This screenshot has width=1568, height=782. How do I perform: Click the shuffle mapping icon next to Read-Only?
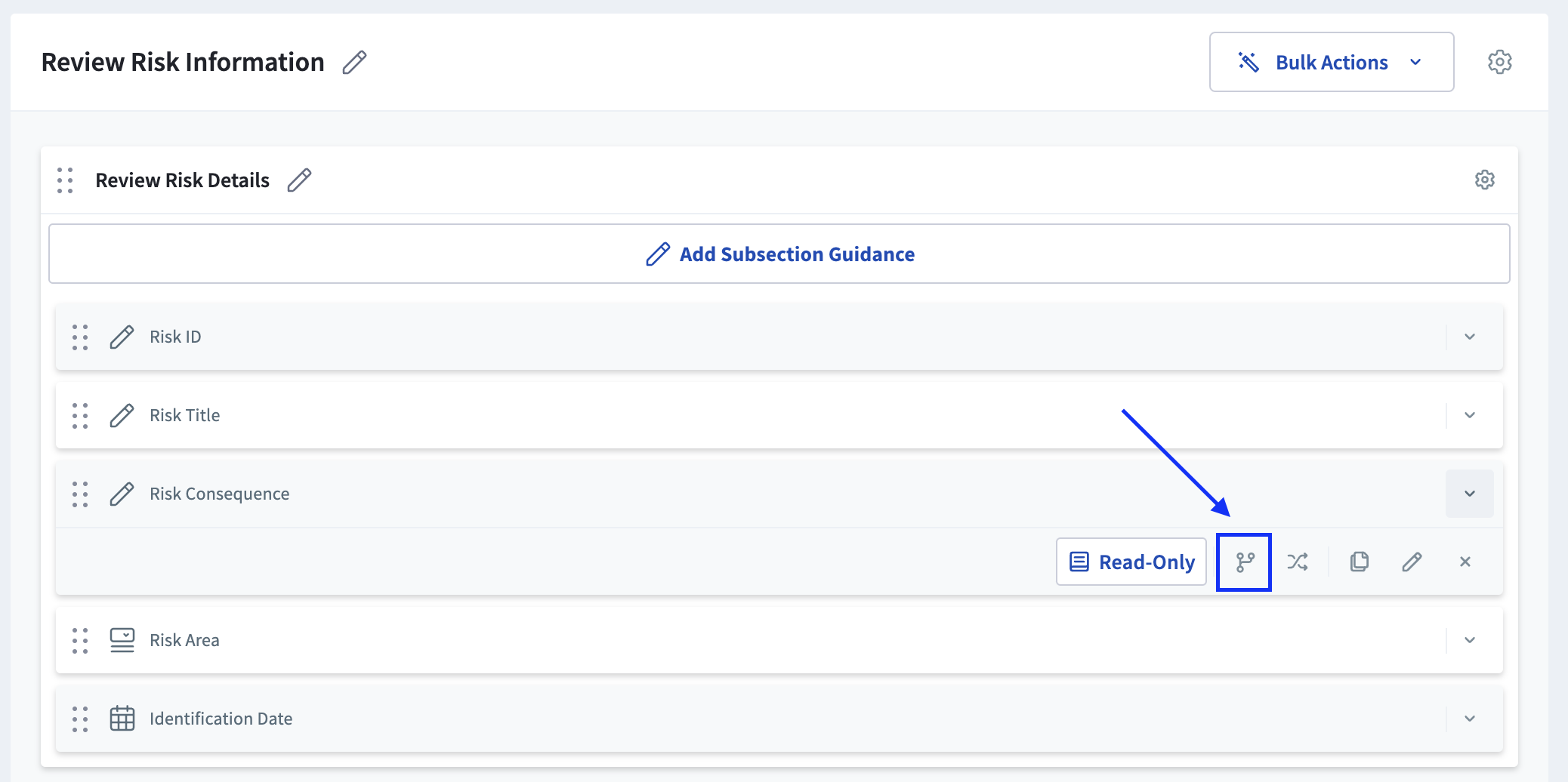click(x=1298, y=562)
